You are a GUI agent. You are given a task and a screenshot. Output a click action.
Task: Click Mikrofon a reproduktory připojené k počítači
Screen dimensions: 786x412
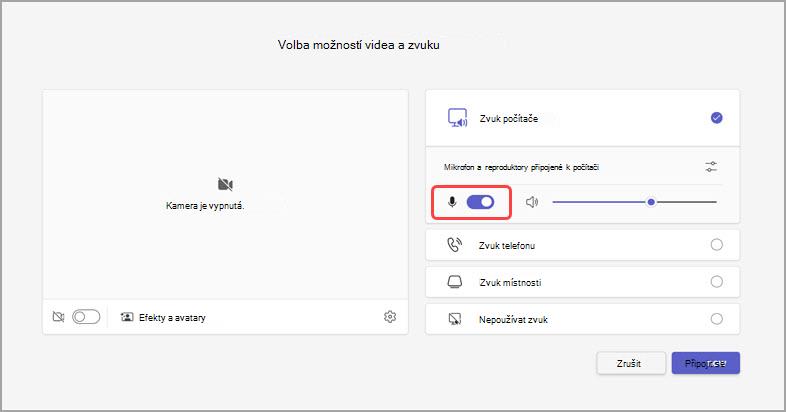coord(521,167)
